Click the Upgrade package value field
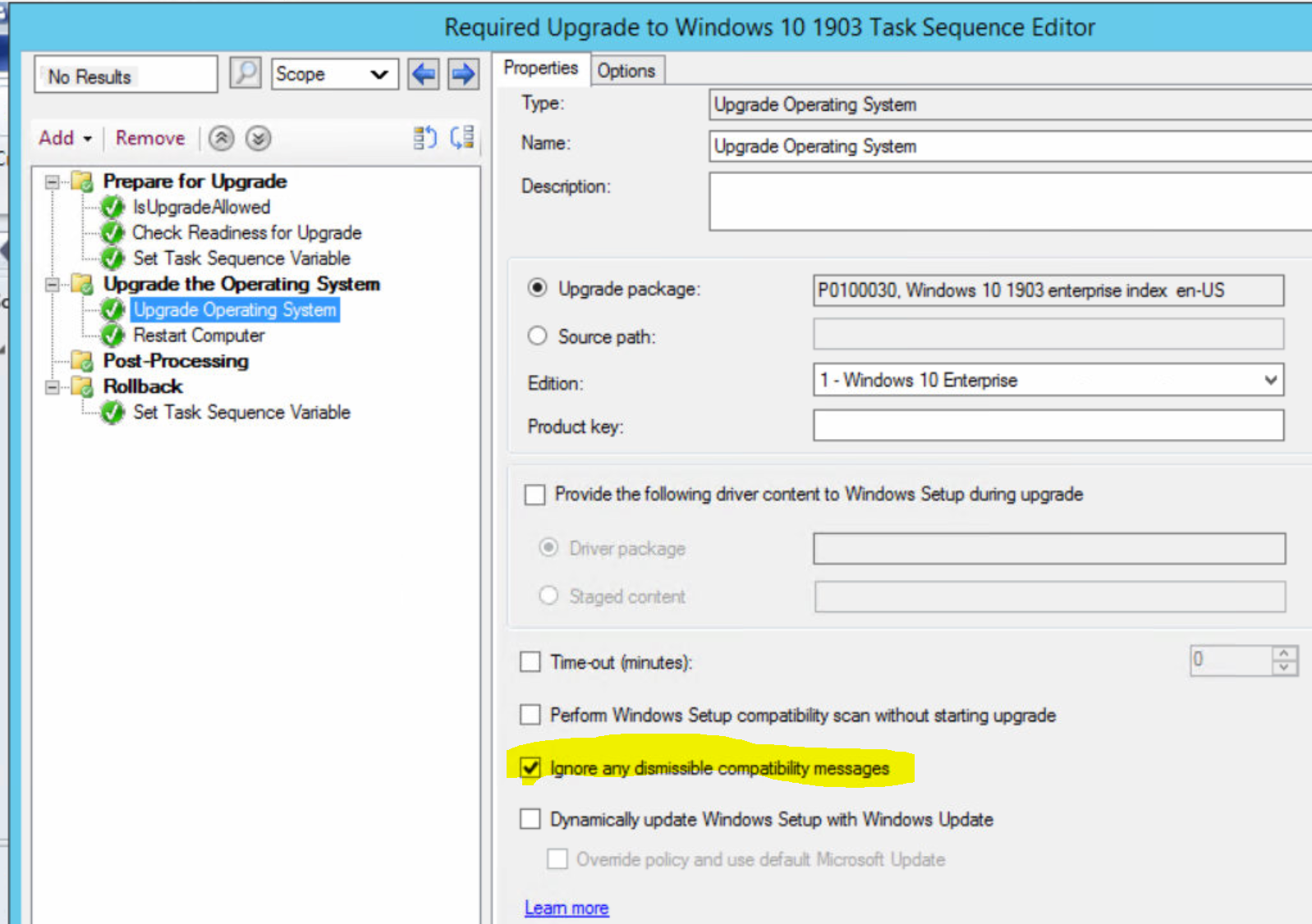The image size is (1312, 924). (1048, 290)
